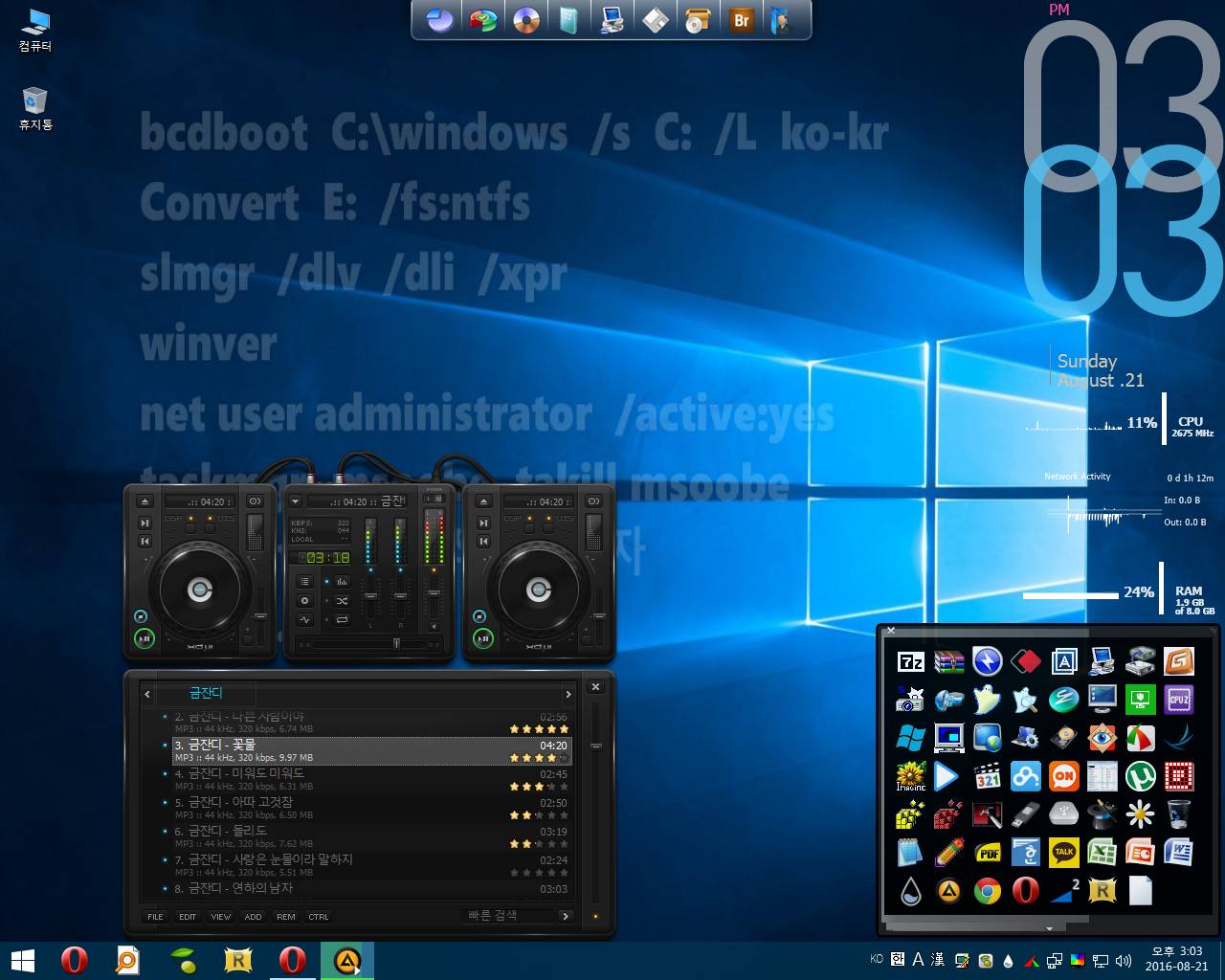Open the 컴퓨터 desktop icon
1225x980 pixels.
[x=35, y=30]
